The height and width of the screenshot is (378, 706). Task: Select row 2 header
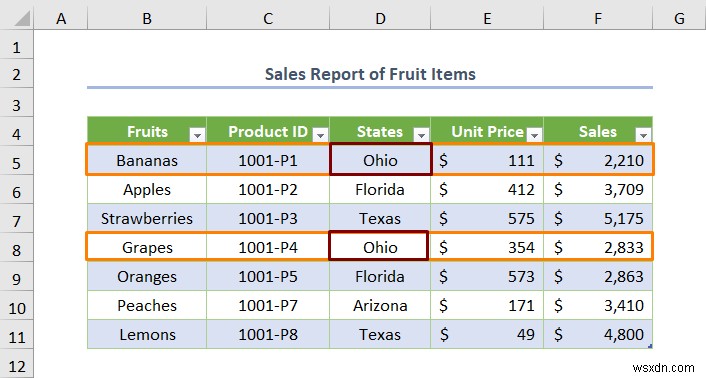pos(17,74)
